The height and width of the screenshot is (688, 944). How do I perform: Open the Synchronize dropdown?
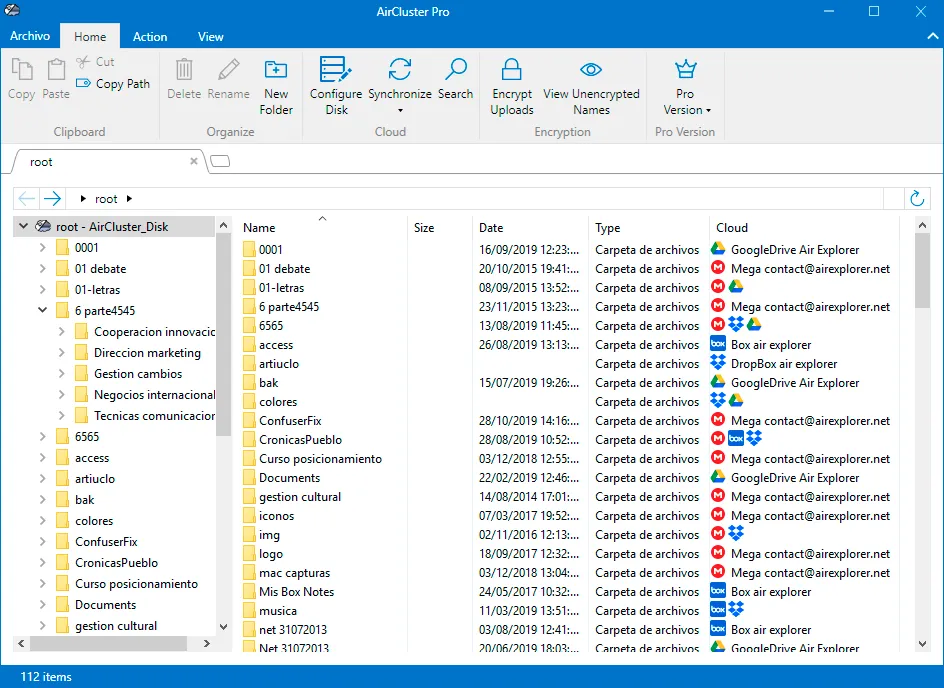tap(400, 110)
